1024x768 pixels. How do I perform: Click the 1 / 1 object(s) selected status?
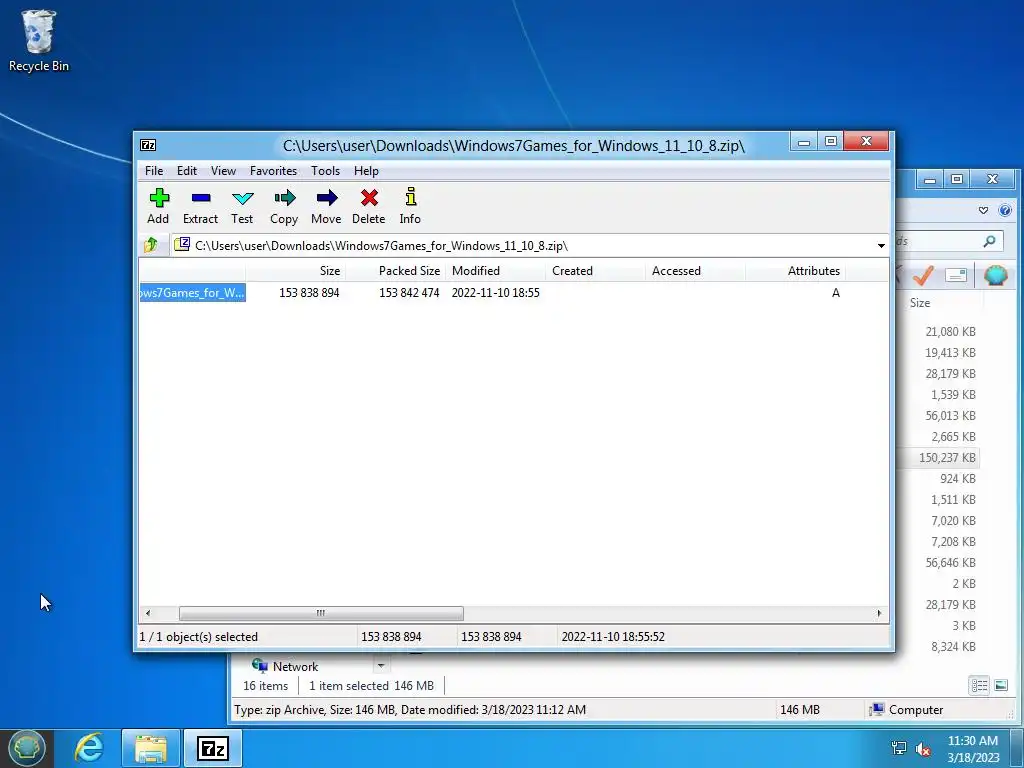click(x=199, y=636)
